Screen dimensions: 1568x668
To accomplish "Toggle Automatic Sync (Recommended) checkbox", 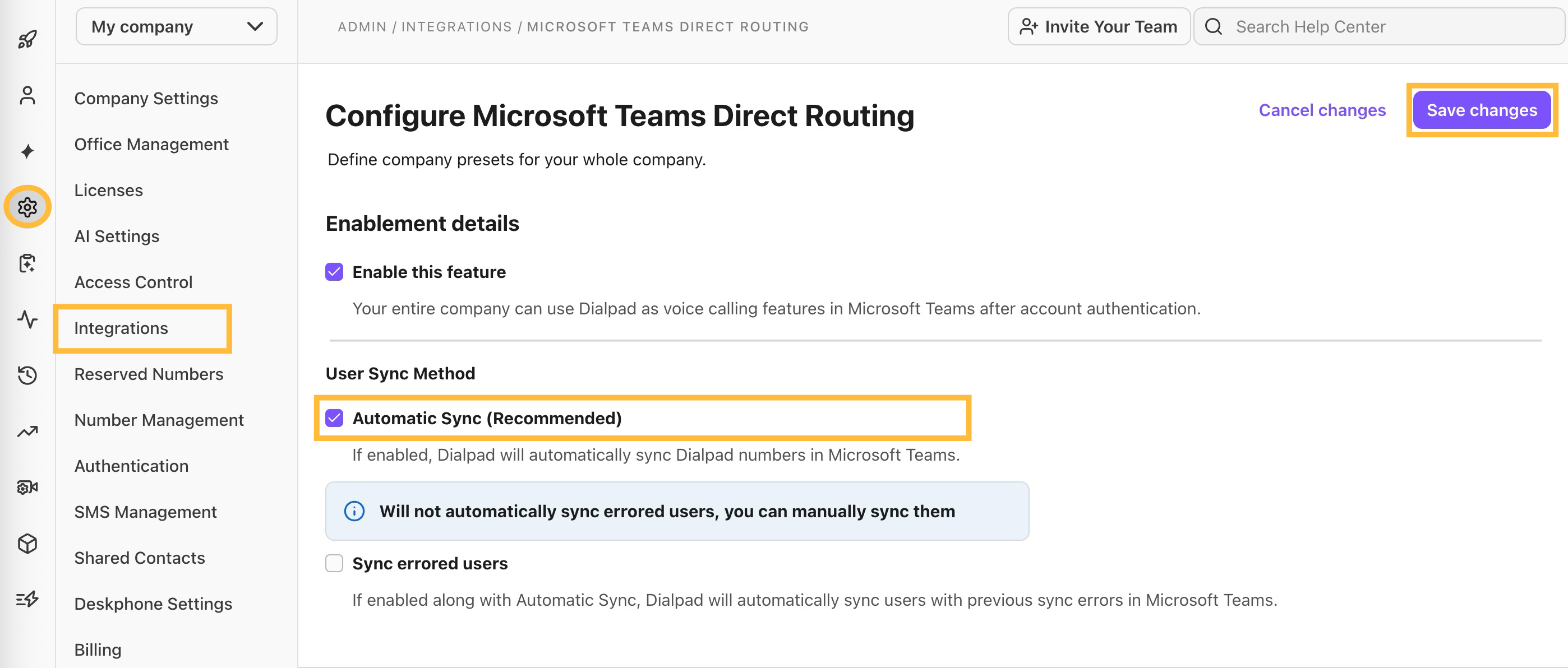I will pos(334,418).
